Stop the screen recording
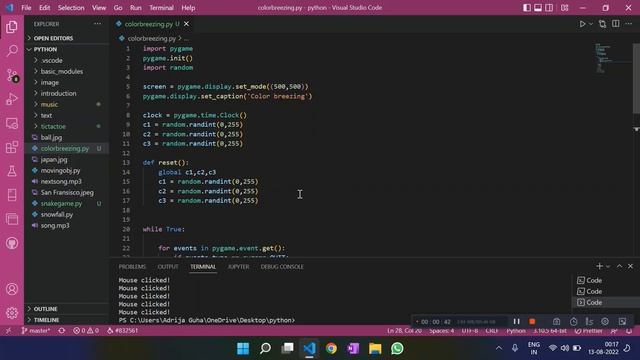The image size is (640, 360). [x=532, y=322]
